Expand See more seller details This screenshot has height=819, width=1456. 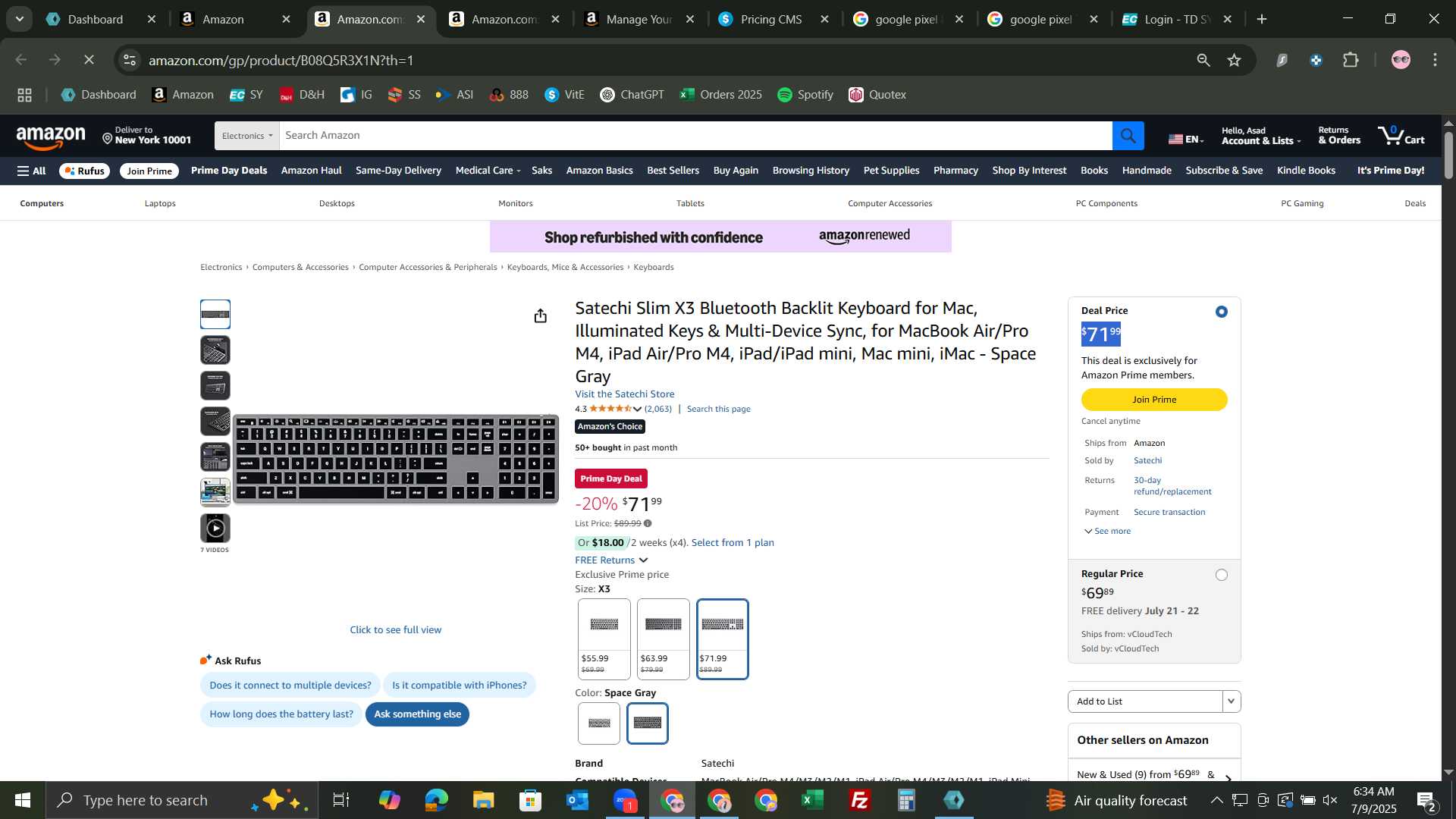(1107, 531)
